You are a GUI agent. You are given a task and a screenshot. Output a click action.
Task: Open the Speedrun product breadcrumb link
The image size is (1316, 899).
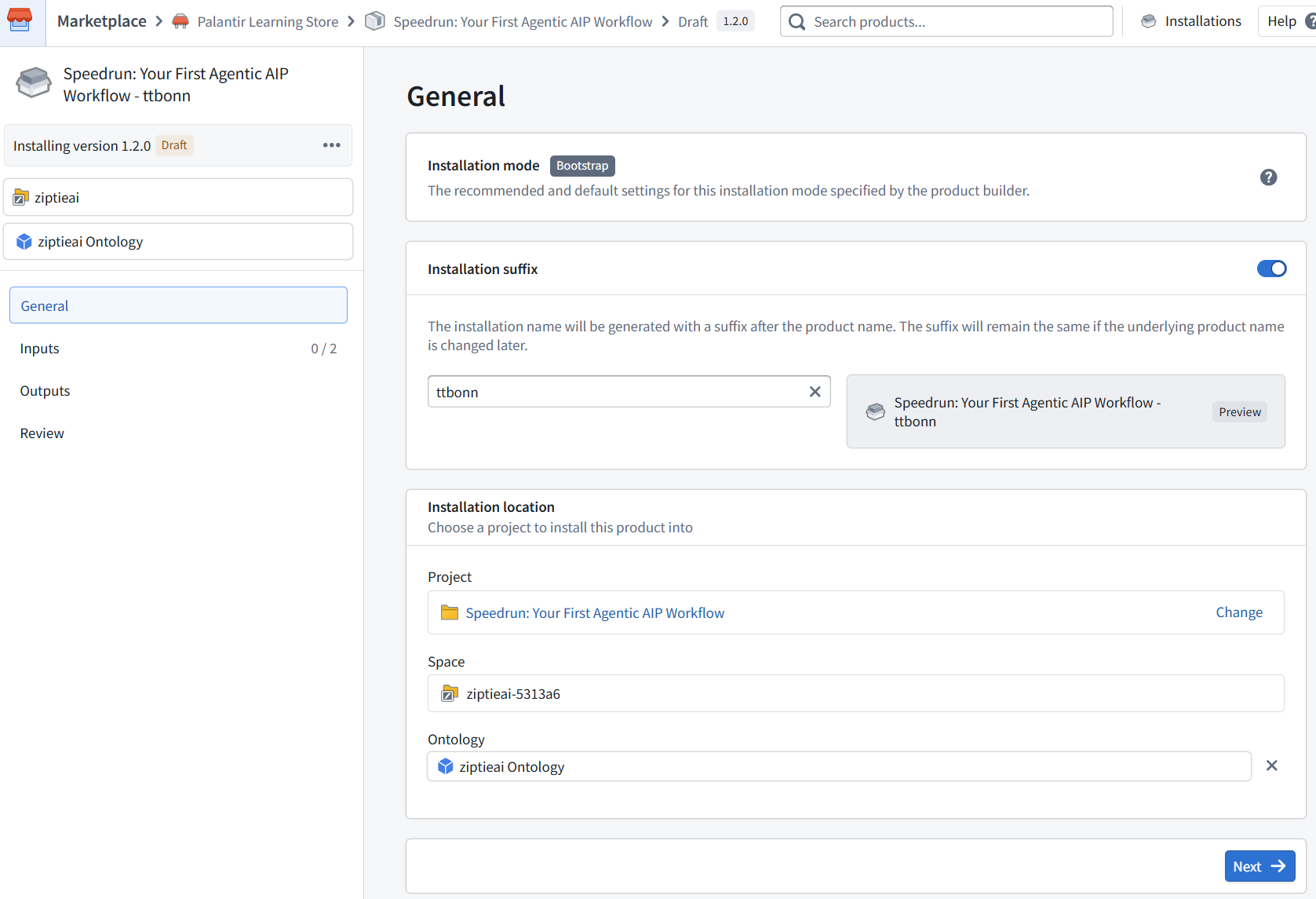point(523,22)
